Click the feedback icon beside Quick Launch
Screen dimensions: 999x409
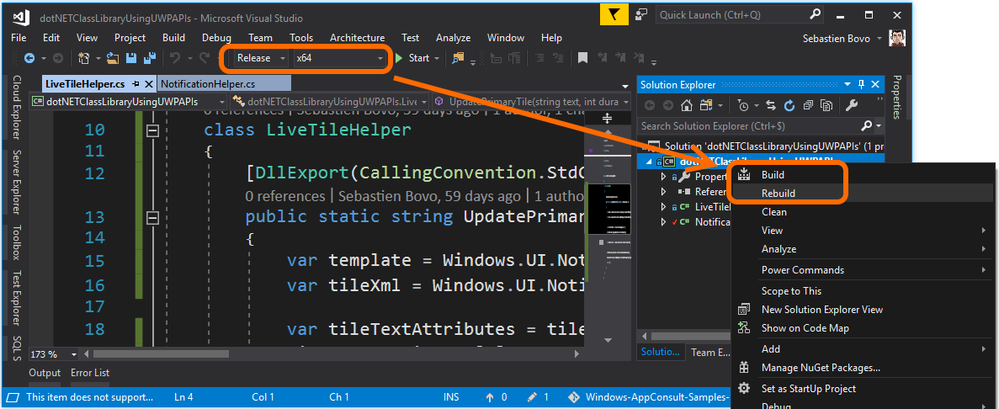point(642,14)
